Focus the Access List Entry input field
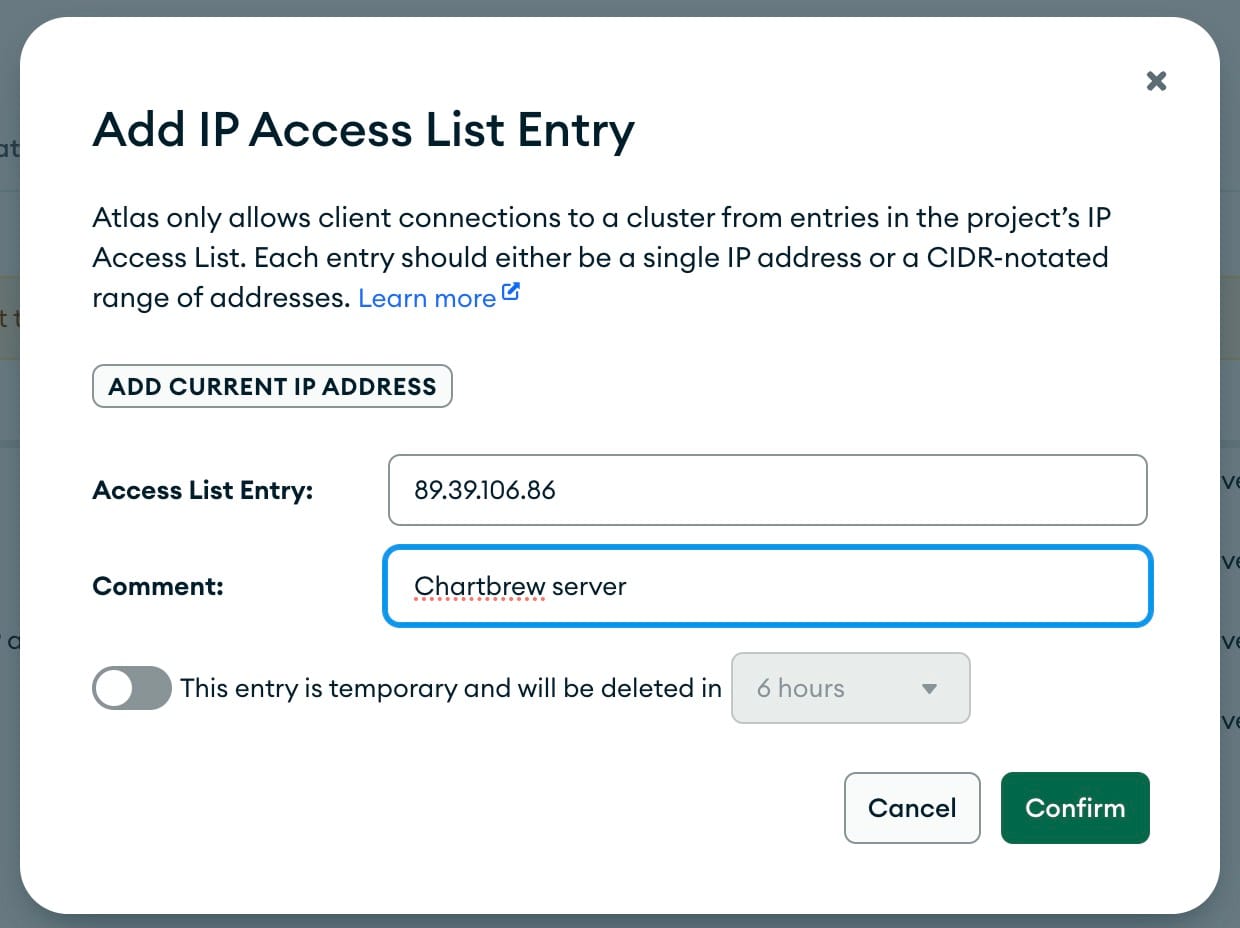This screenshot has width=1240, height=928. [x=767, y=490]
